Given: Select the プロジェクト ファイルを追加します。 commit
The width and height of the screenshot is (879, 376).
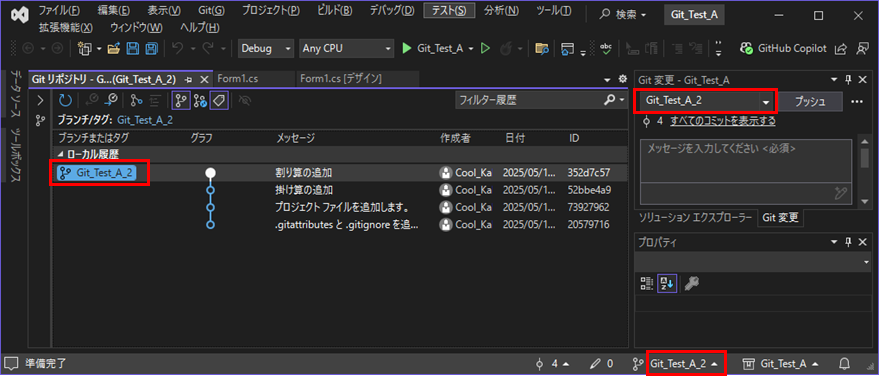Looking at the screenshot, I should [x=340, y=207].
